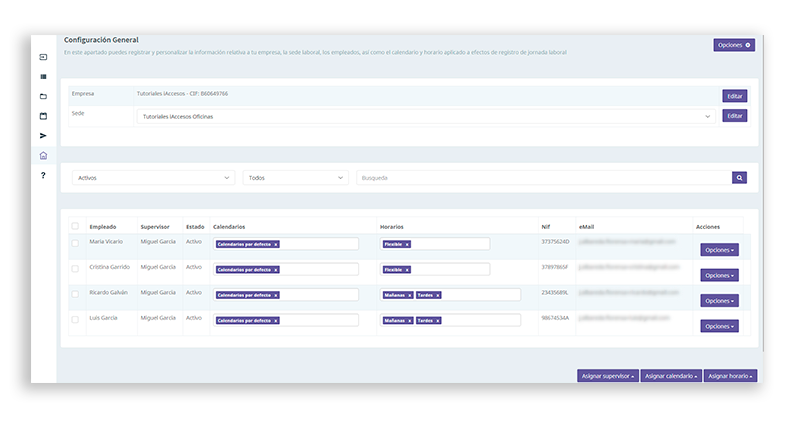Open the home configuration icon in sidebar
The height and width of the screenshot is (430, 800).
pyautogui.click(x=43, y=156)
